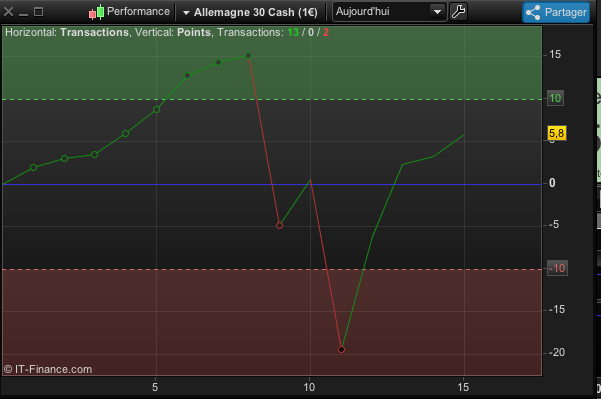Screen dimensions: 601x399
Task: Click the 'Transactions' horizontal axis label
Action: tap(94, 33)
